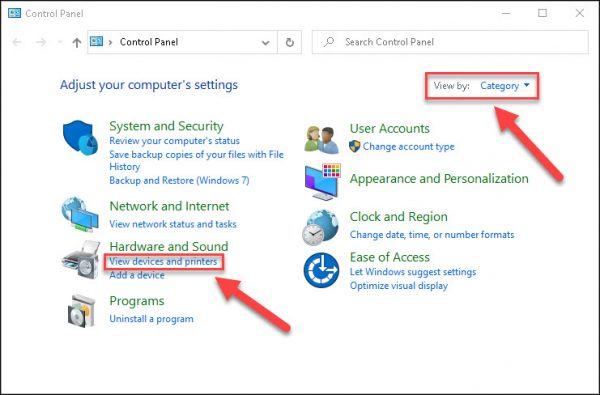Viewport: 600px width, 395px height.
Task: Open View network status and tasks
Action: 173,224
